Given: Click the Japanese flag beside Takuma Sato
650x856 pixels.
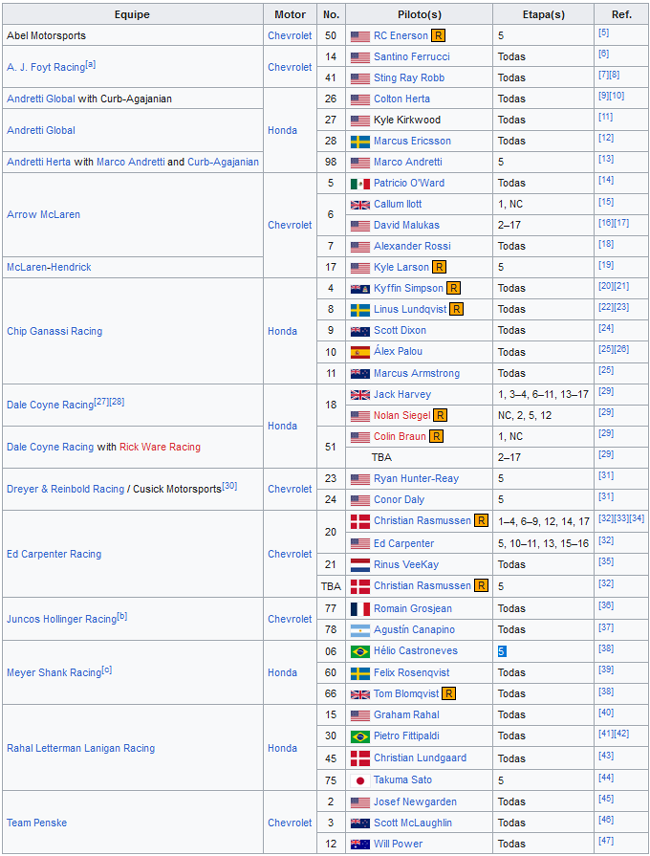Looking at the screenshot, I should point(360,781).
